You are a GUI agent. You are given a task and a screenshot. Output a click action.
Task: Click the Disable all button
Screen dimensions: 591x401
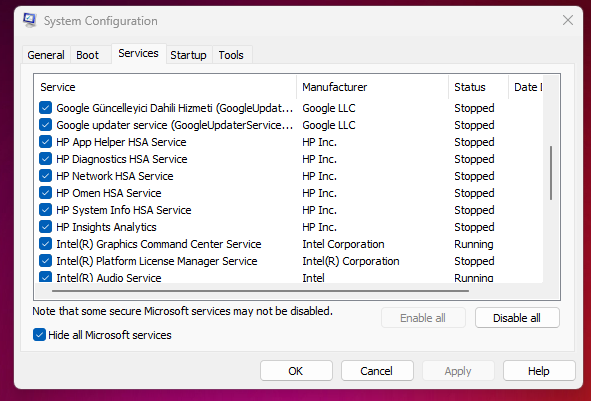click(x=517, y=318)
